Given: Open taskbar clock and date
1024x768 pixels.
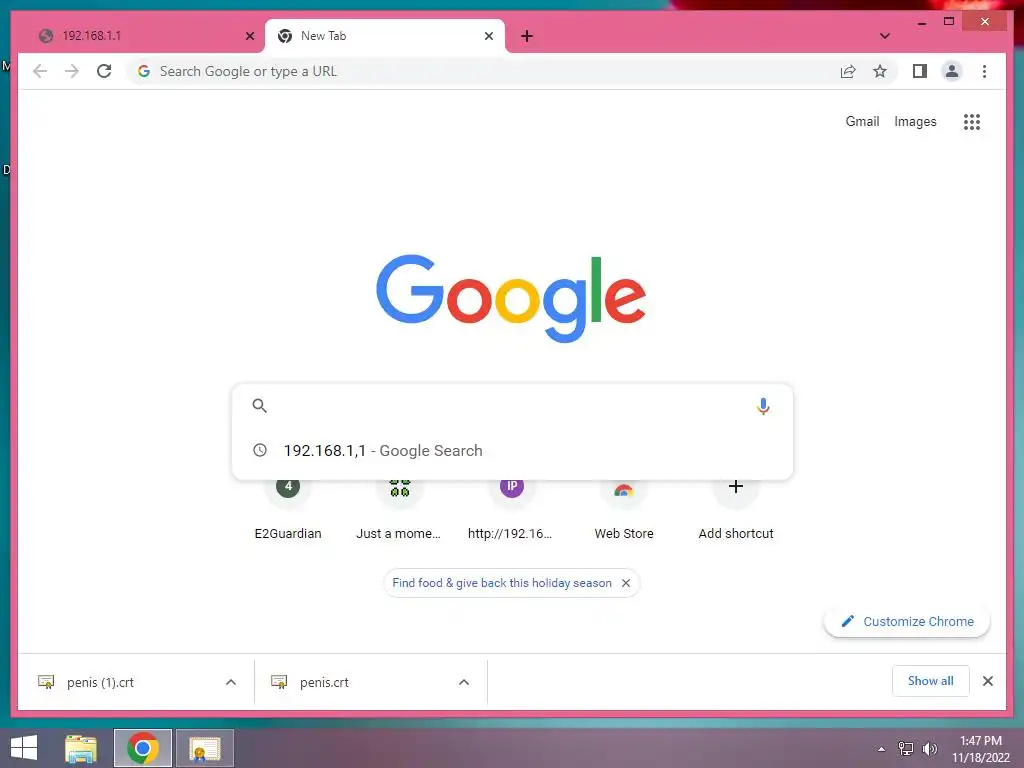Looking at the screenshot, I should pos(980,749).
